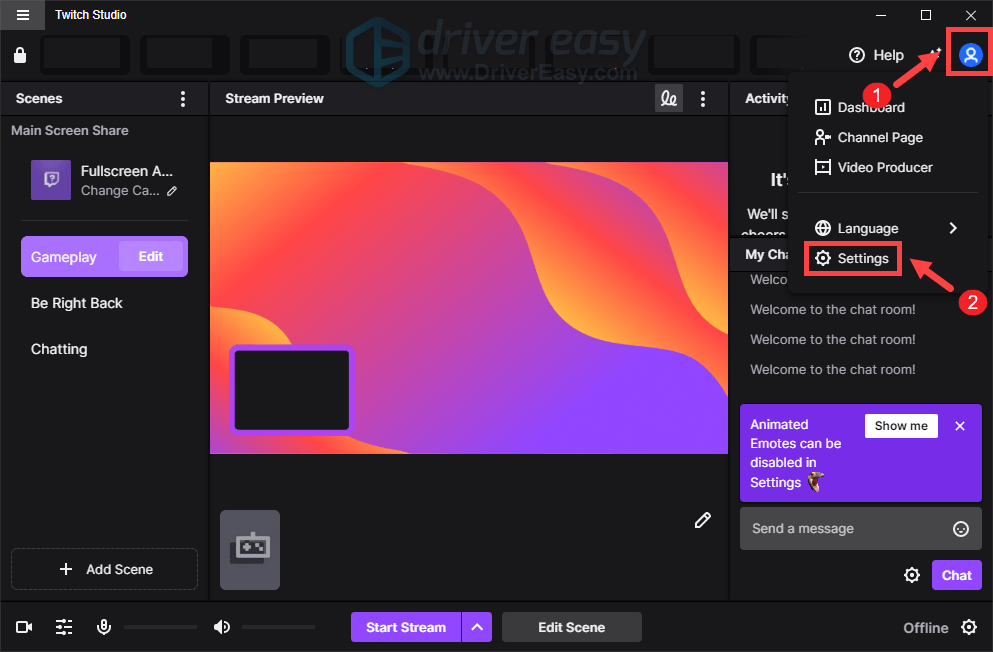Adjust the microphone volume slider

(x=160, y=627)
